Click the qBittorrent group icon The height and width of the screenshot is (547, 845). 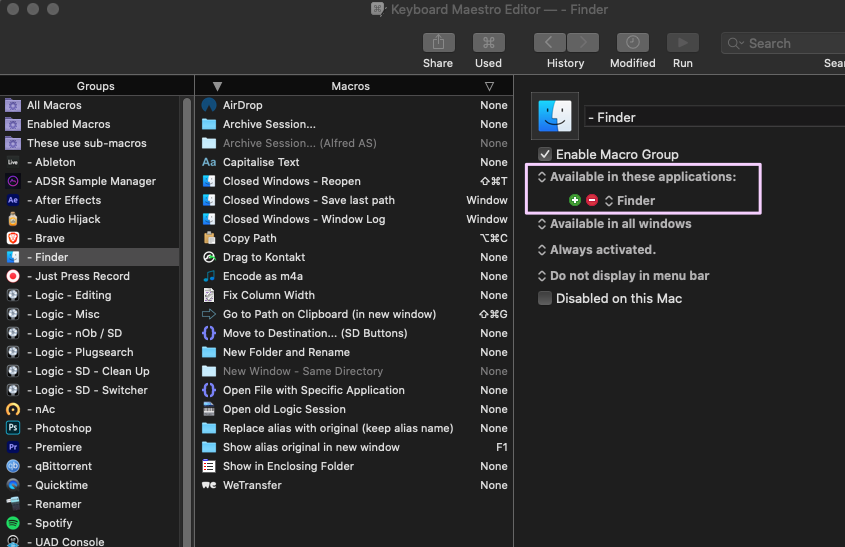click(13, 466)
